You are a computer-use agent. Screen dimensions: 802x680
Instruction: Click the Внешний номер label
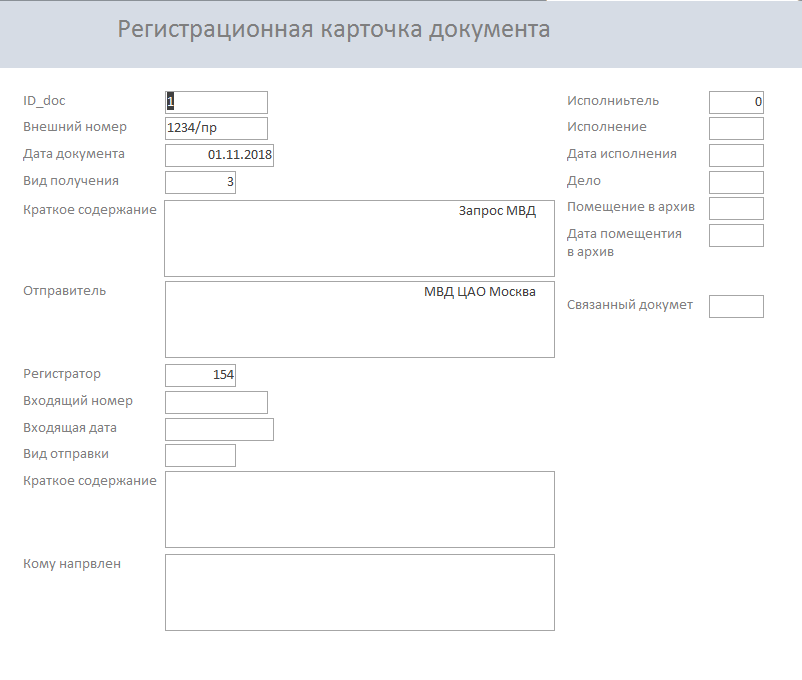point(75,127)
